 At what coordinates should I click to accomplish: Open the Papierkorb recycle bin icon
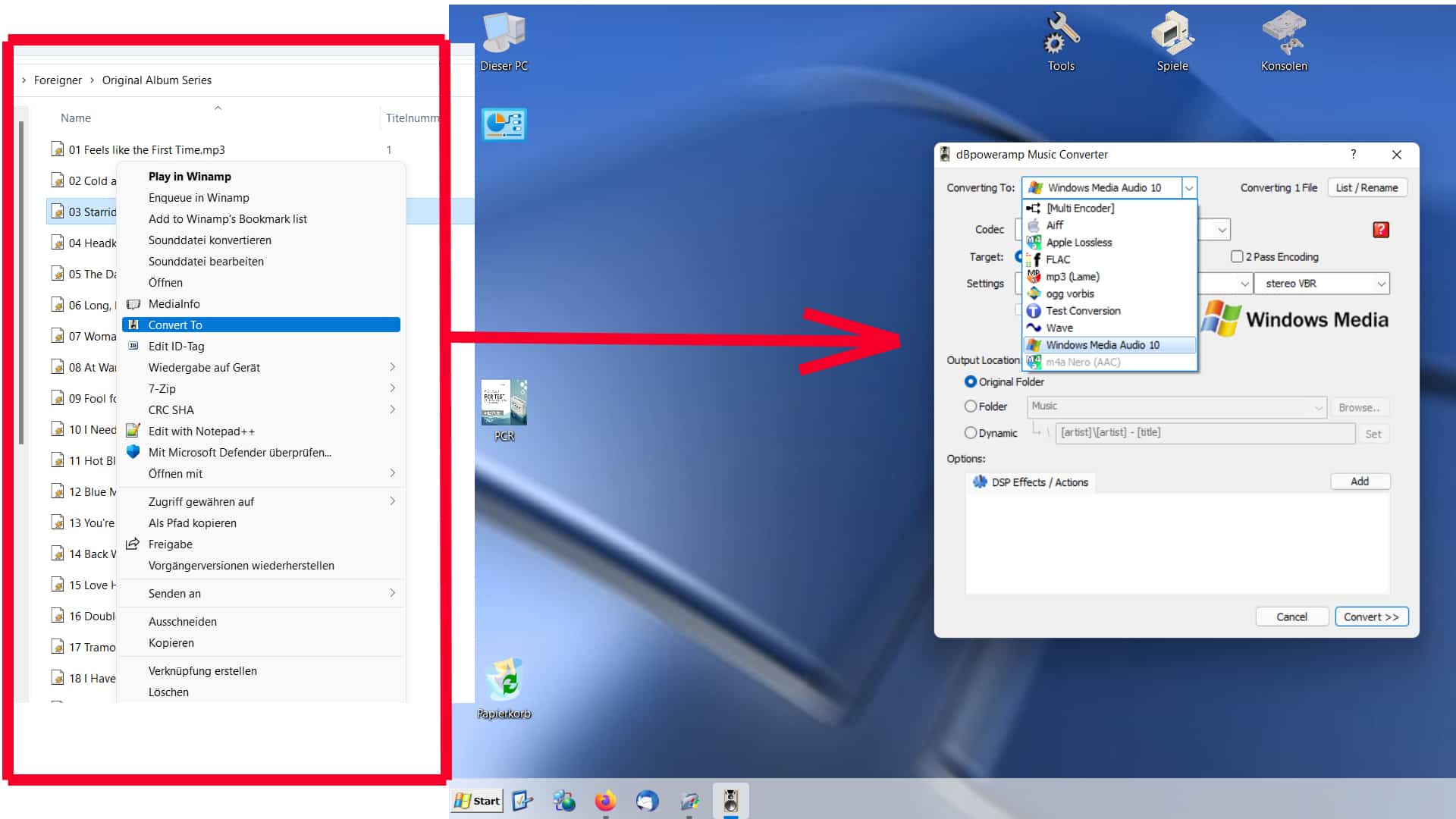(504, 688)
